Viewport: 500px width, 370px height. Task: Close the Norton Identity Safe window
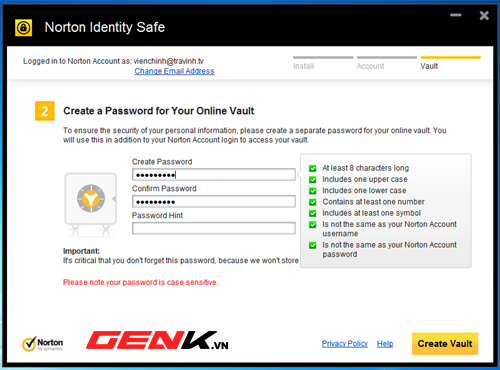coord(484,15)
